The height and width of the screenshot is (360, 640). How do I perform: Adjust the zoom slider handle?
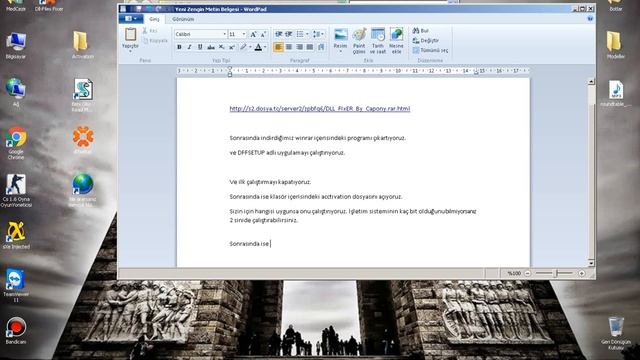click(x=555, y=273)
